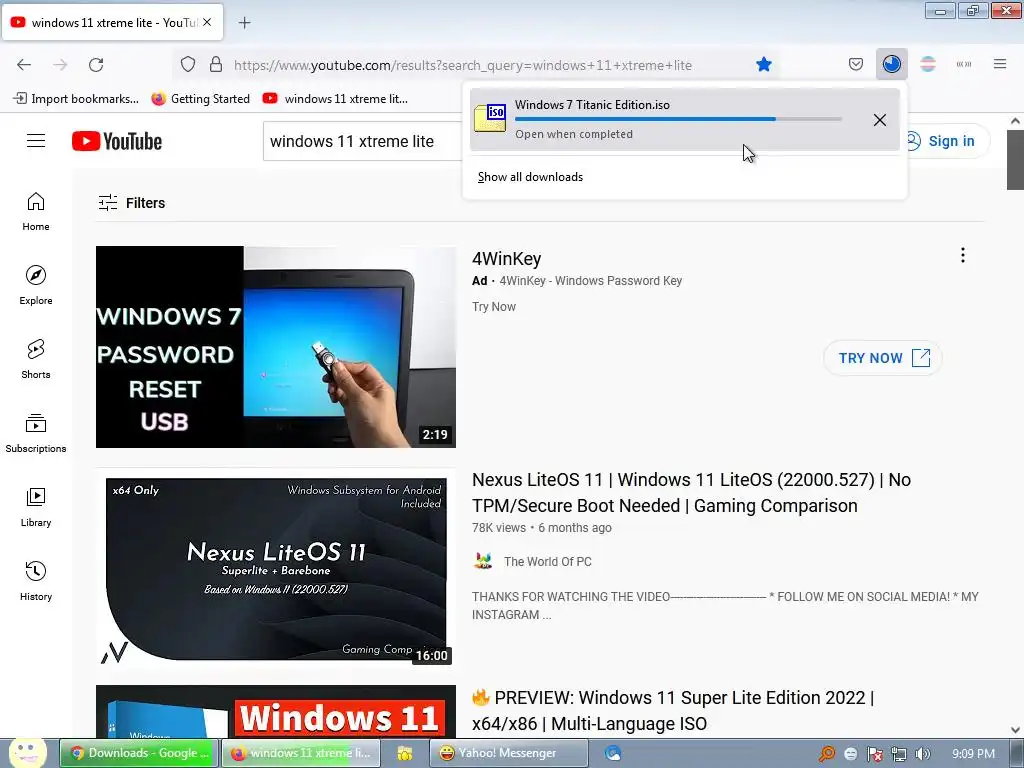1024x768 pixels.
Task: Open the Save to Pocket icon
Action: click(x=856, y=64)
